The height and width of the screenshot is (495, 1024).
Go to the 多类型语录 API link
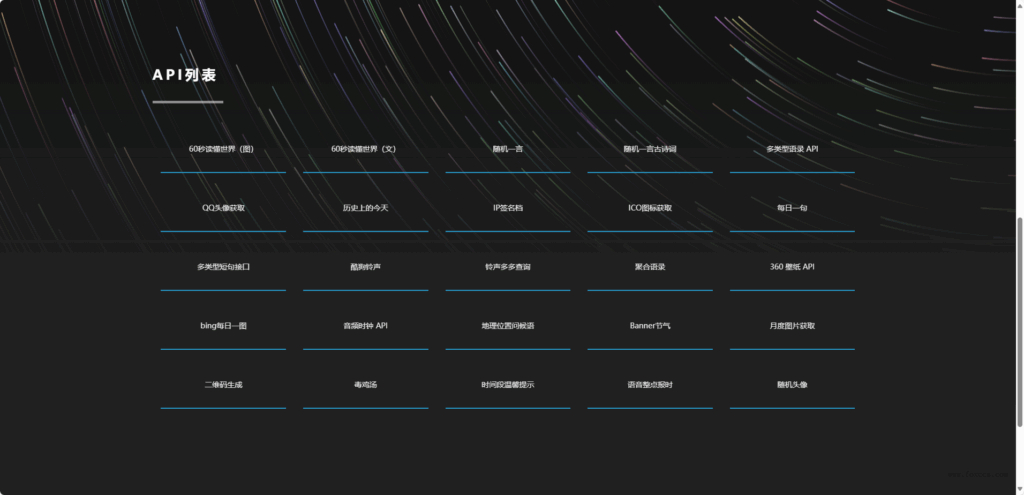click(792, 149)
